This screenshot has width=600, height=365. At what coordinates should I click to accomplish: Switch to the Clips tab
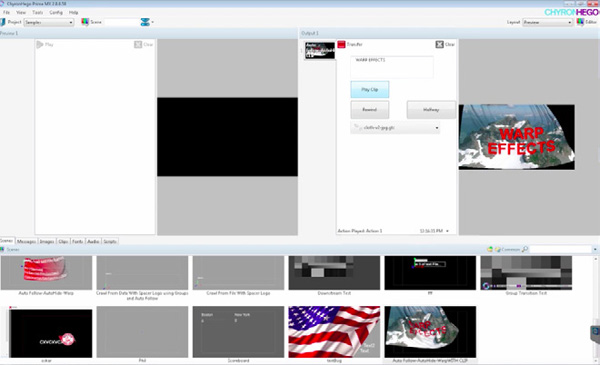pyautogui.click(x=64, y=241)
